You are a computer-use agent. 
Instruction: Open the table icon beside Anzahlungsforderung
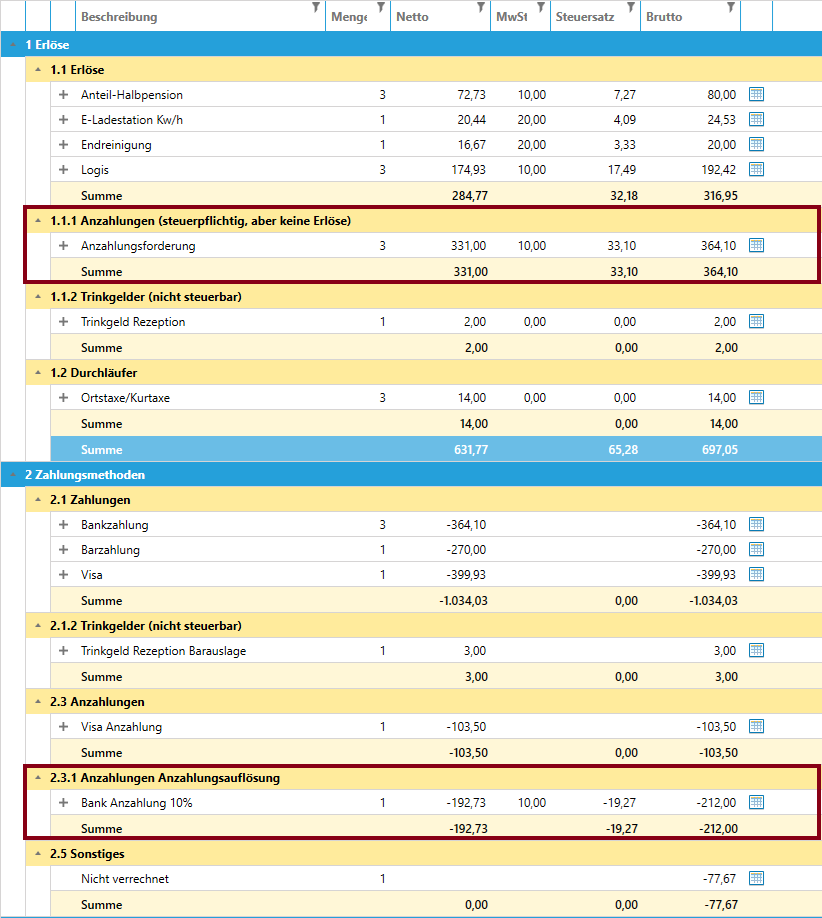[x=756, y=245]
